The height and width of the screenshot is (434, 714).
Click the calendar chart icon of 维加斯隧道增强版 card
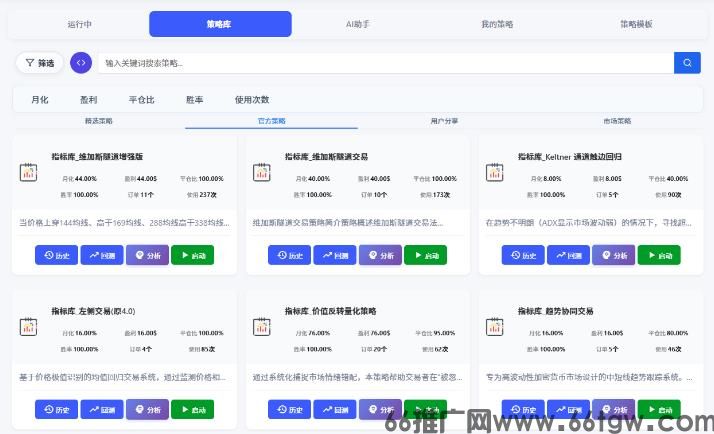(28, 172)
